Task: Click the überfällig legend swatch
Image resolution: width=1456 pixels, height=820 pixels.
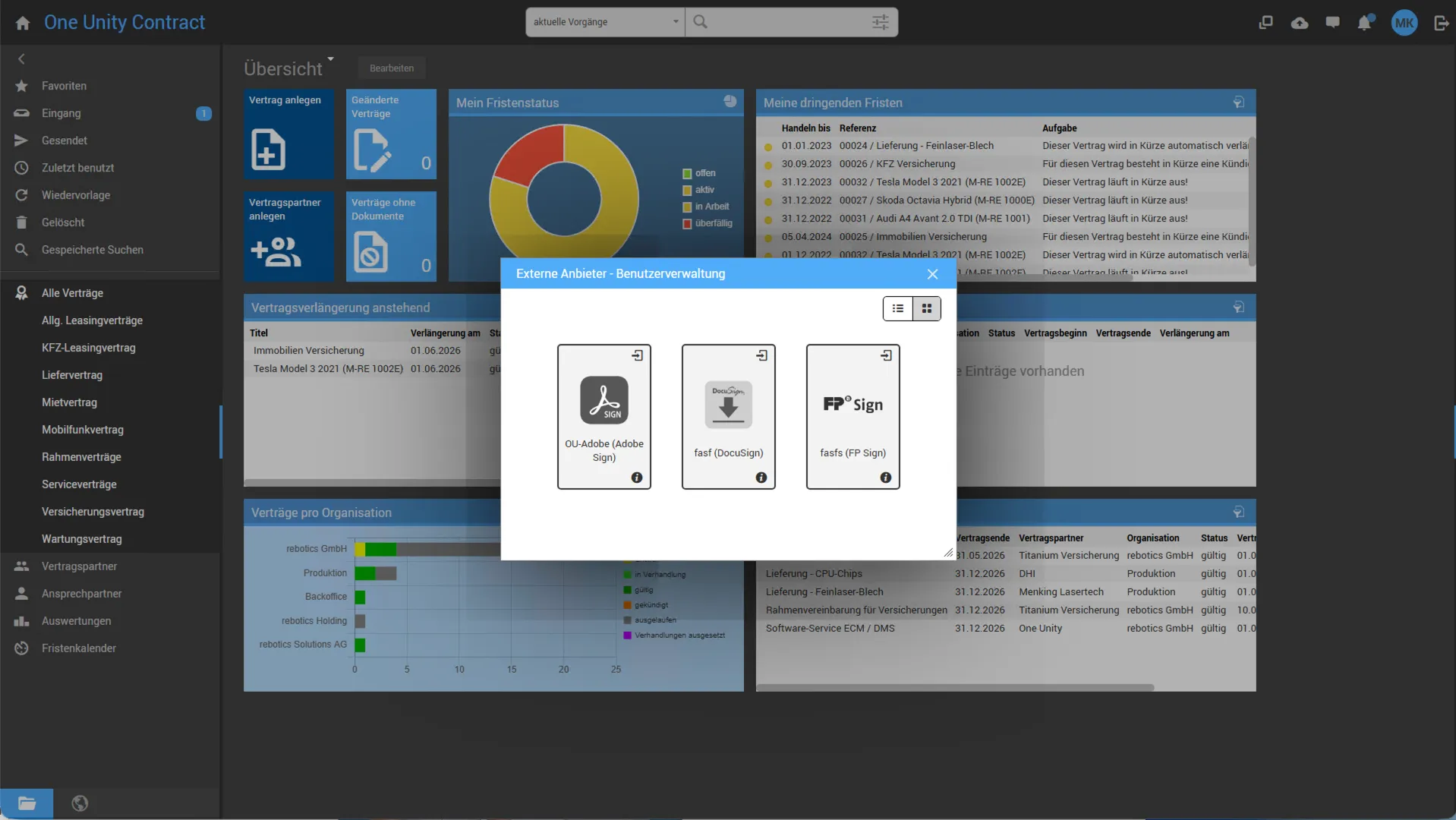Action: (687, 224)
